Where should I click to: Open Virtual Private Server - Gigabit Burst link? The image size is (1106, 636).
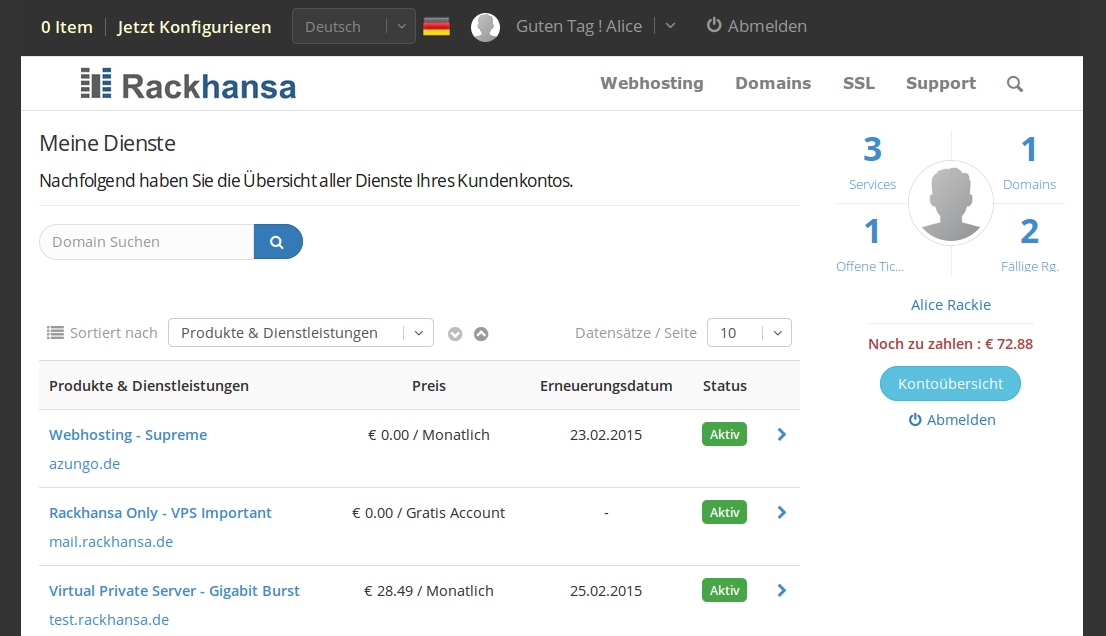[174, 591]
